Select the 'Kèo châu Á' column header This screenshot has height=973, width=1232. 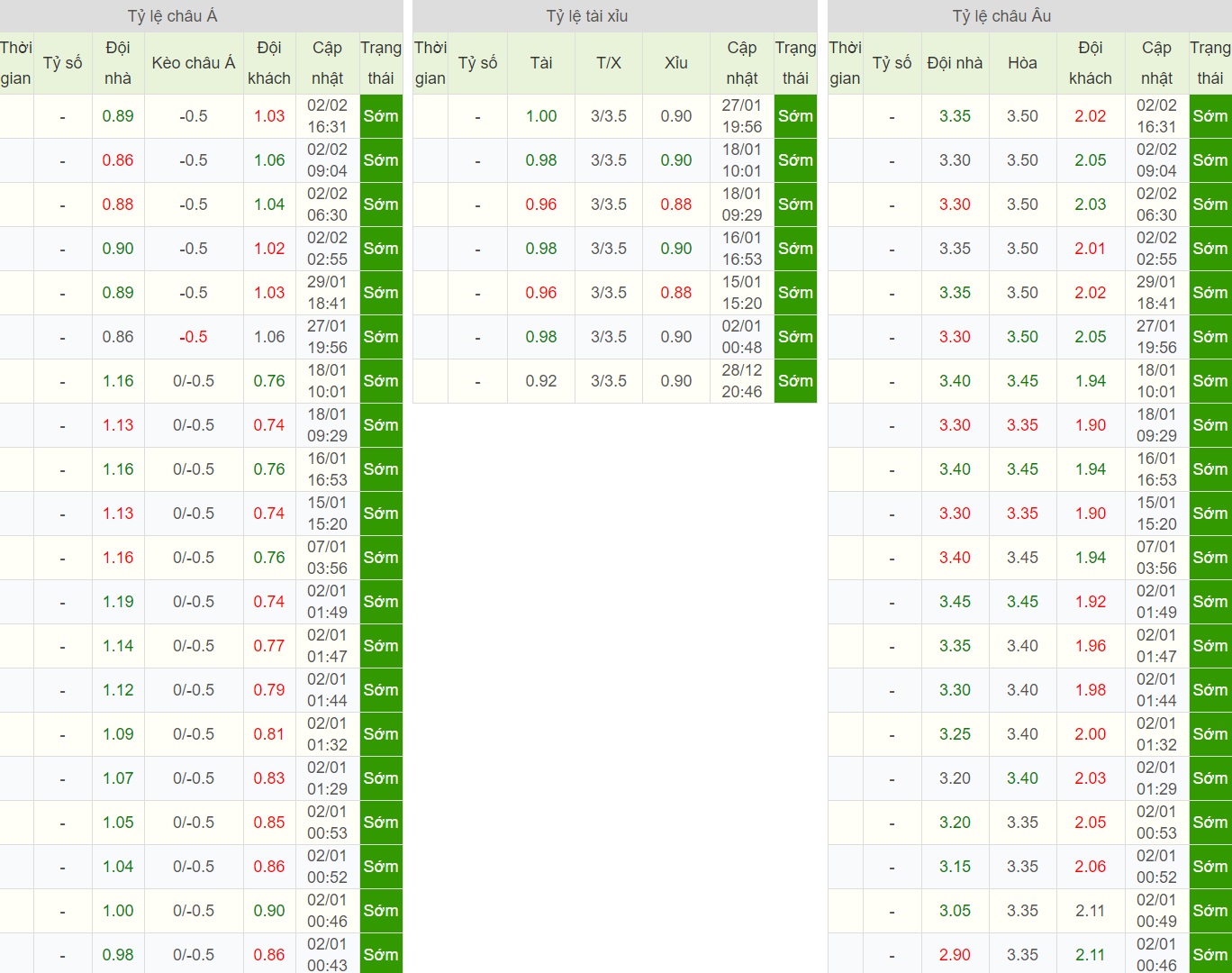click(x=194, y=63)
